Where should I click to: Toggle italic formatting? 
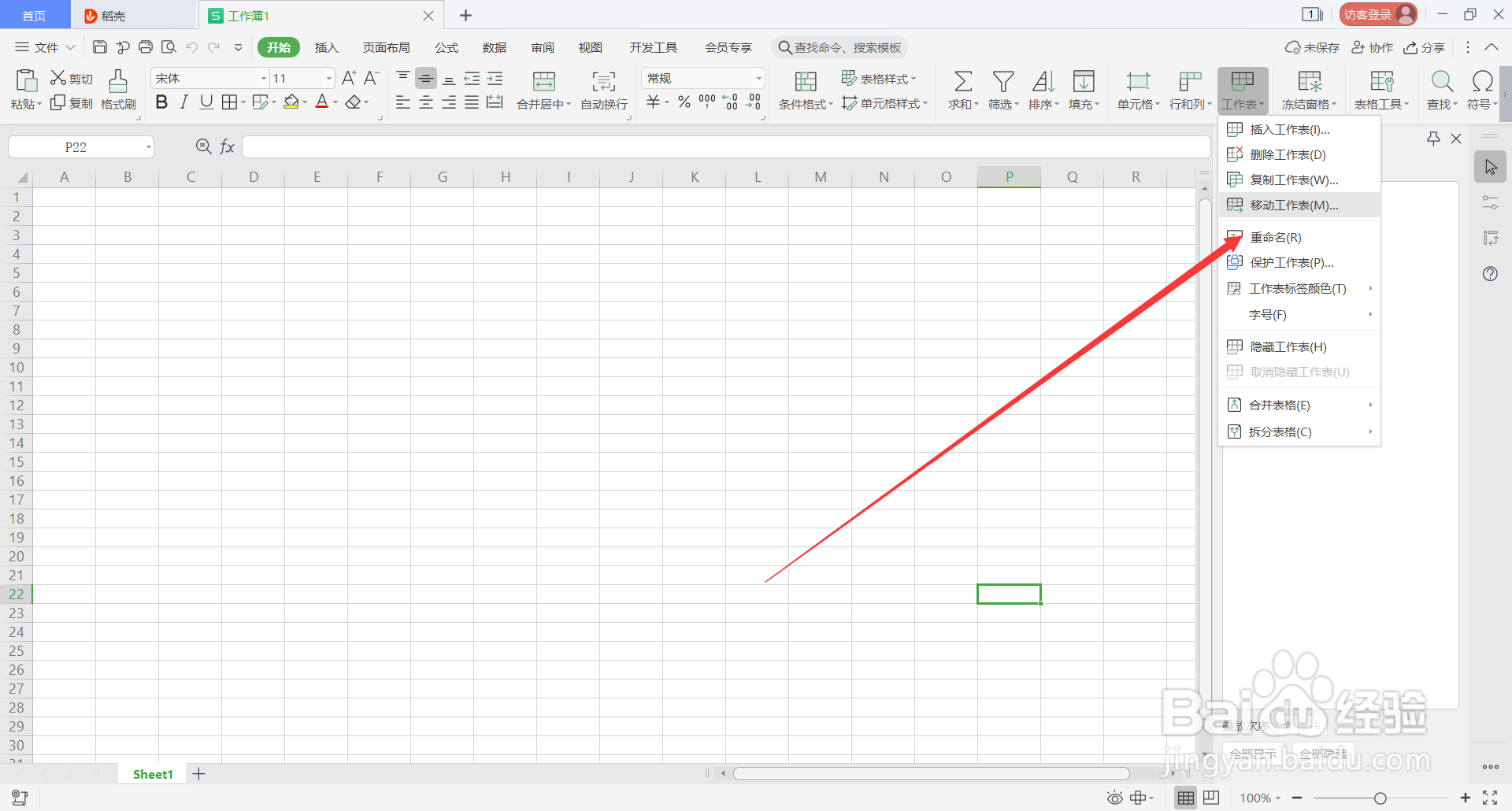click(x=183, y=102)
